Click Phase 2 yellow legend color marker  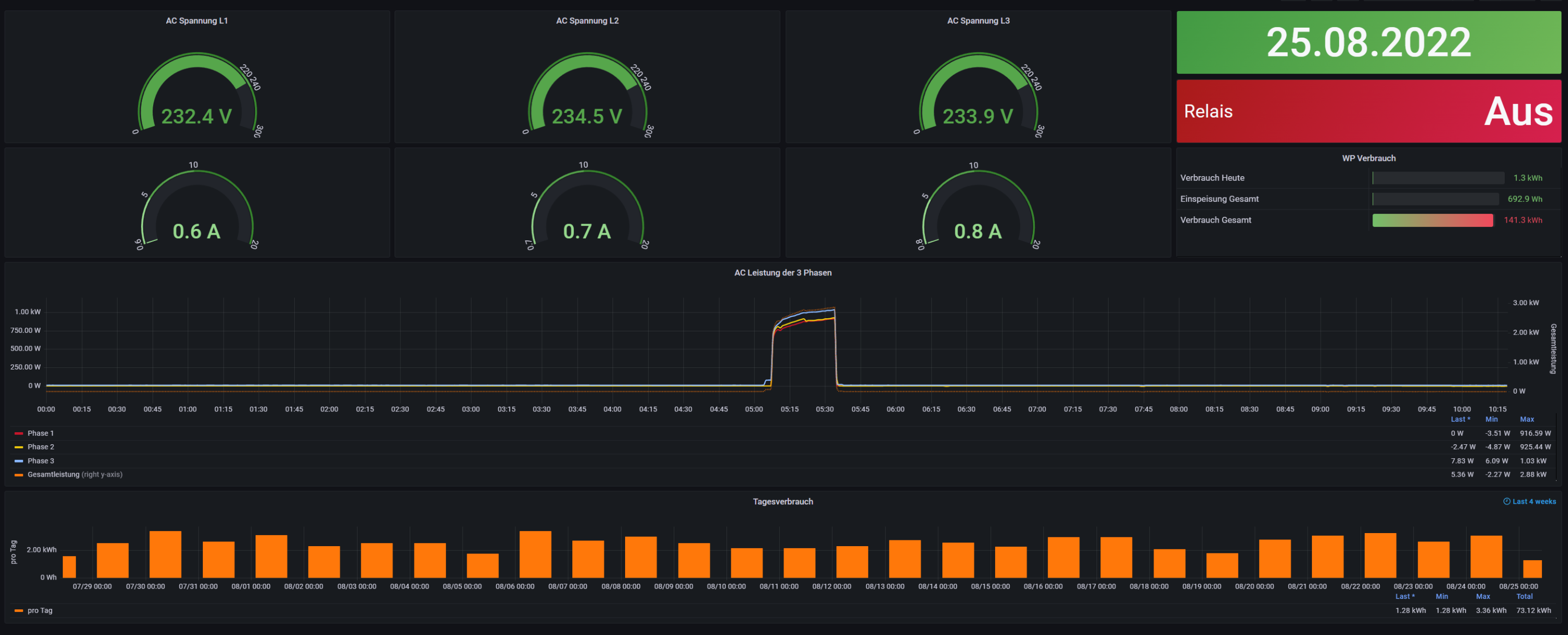[19, 447]
